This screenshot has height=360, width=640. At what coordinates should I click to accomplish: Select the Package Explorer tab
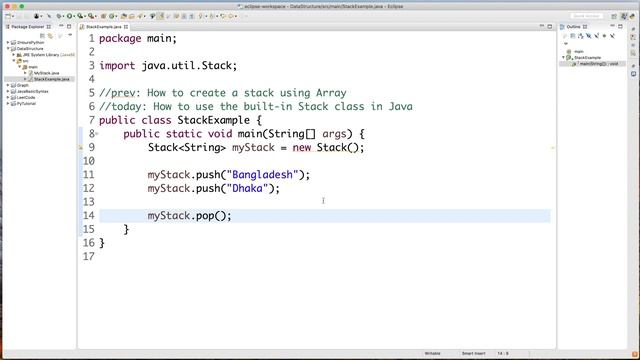coord(28,27)
